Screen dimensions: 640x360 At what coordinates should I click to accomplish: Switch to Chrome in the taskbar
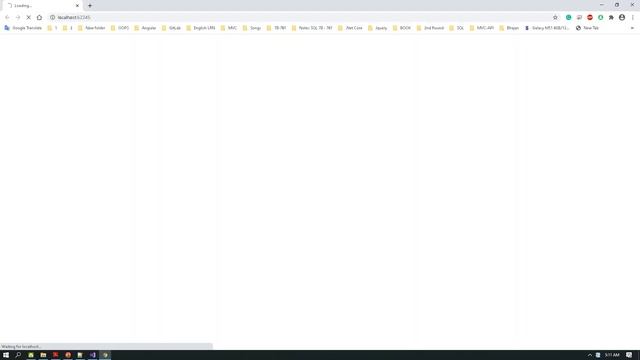(x=105, y=355)
